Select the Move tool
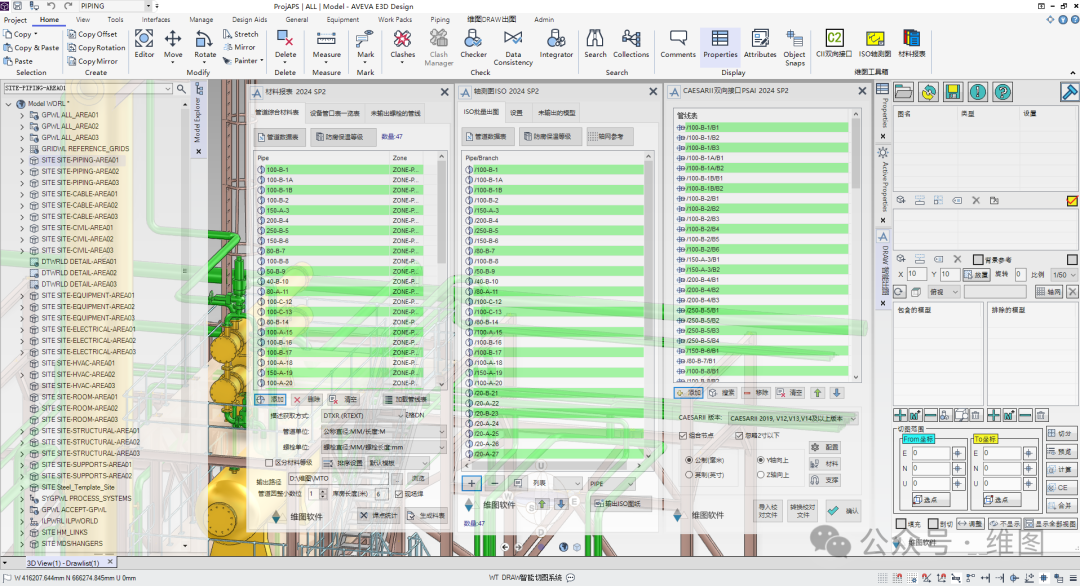1080x586 pixels. coord(173,44)
